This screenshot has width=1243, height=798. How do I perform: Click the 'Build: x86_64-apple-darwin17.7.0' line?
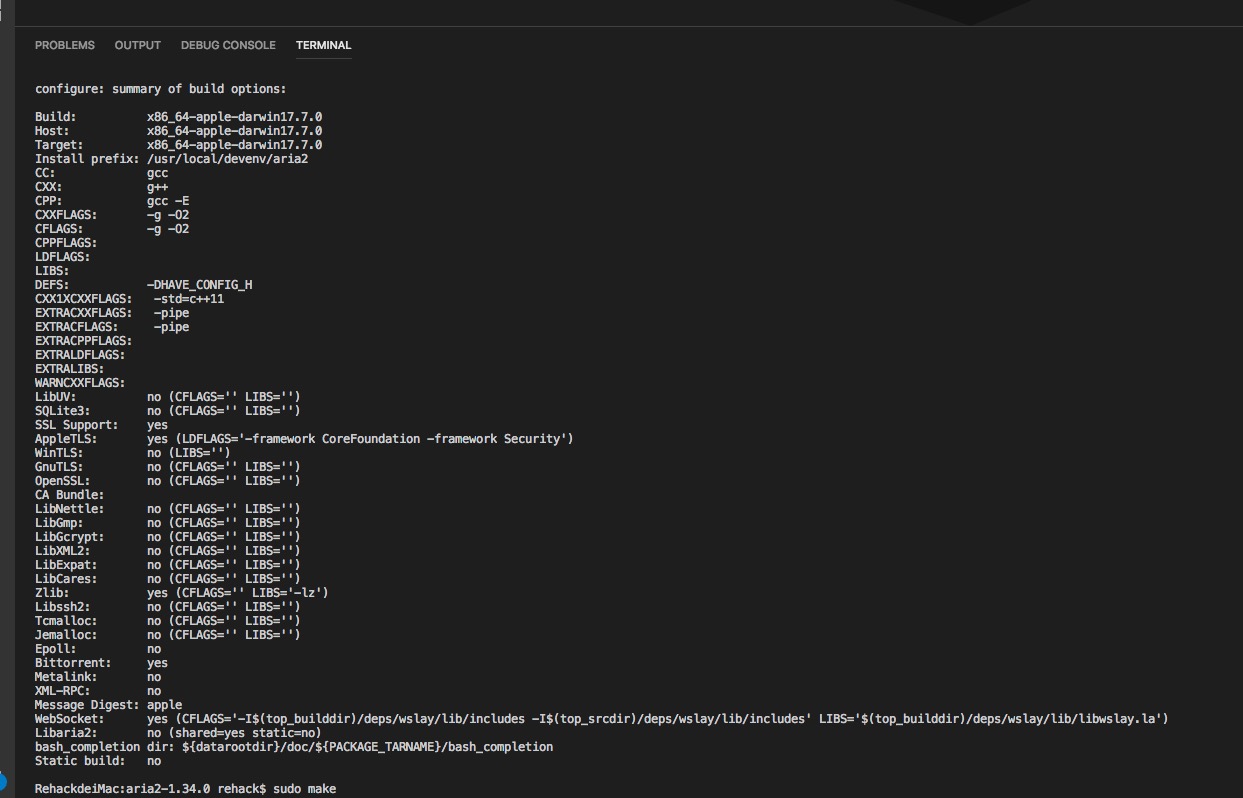tap(179, 117)
